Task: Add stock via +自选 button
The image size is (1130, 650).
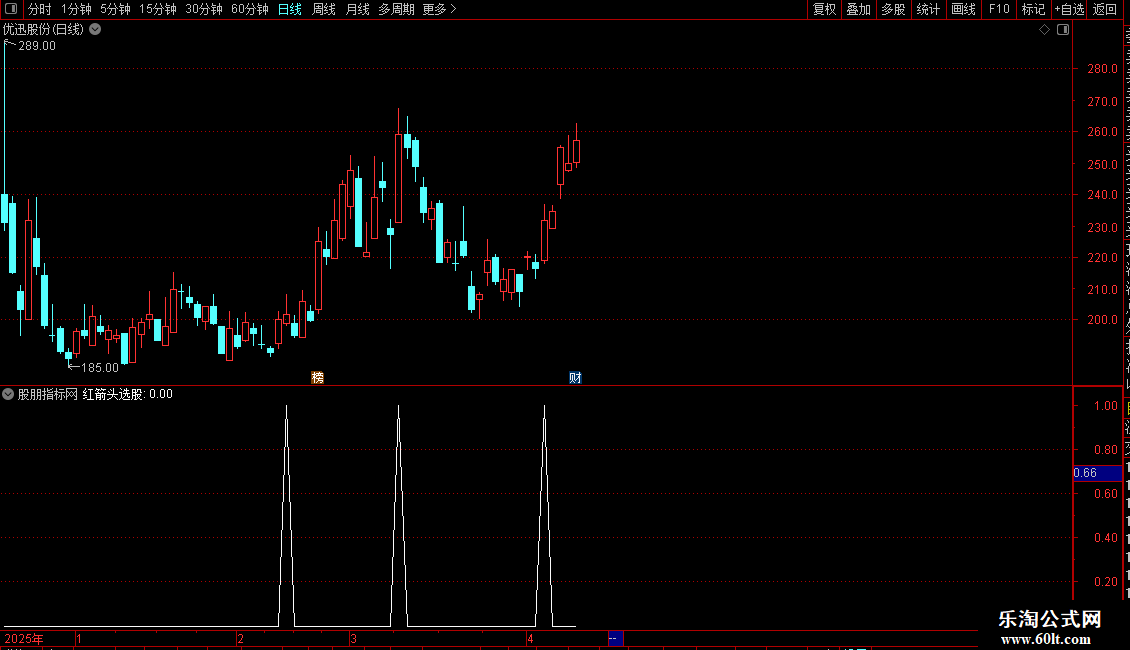Action: [1069, 9]
